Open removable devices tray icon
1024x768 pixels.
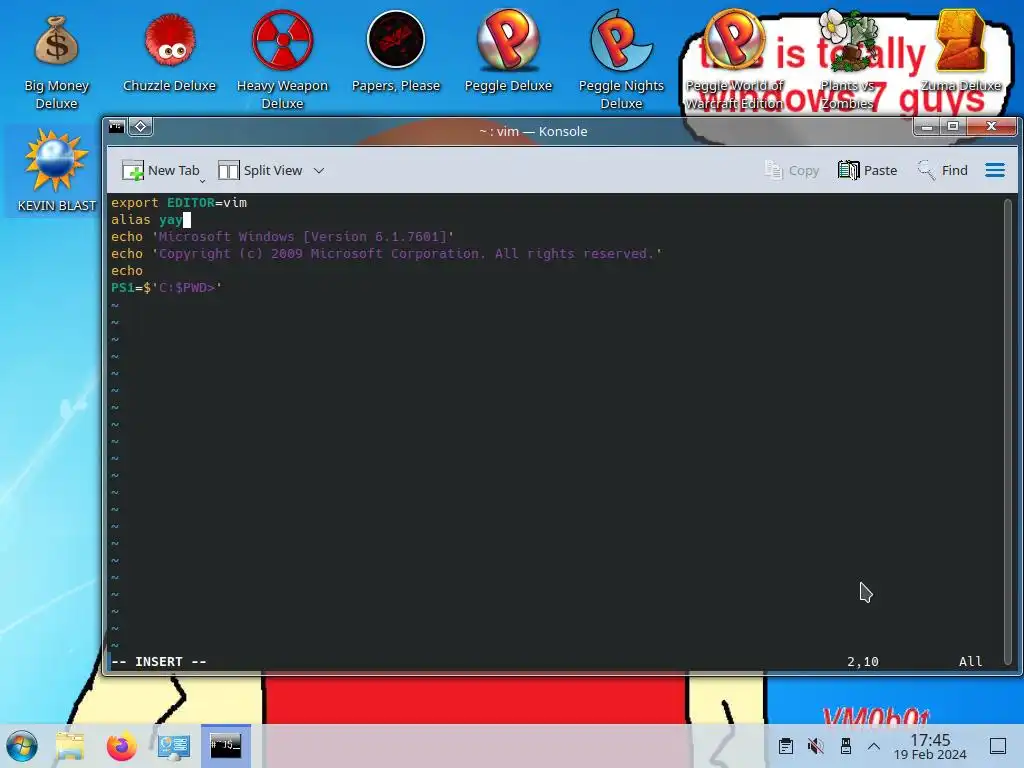[846, 746]
